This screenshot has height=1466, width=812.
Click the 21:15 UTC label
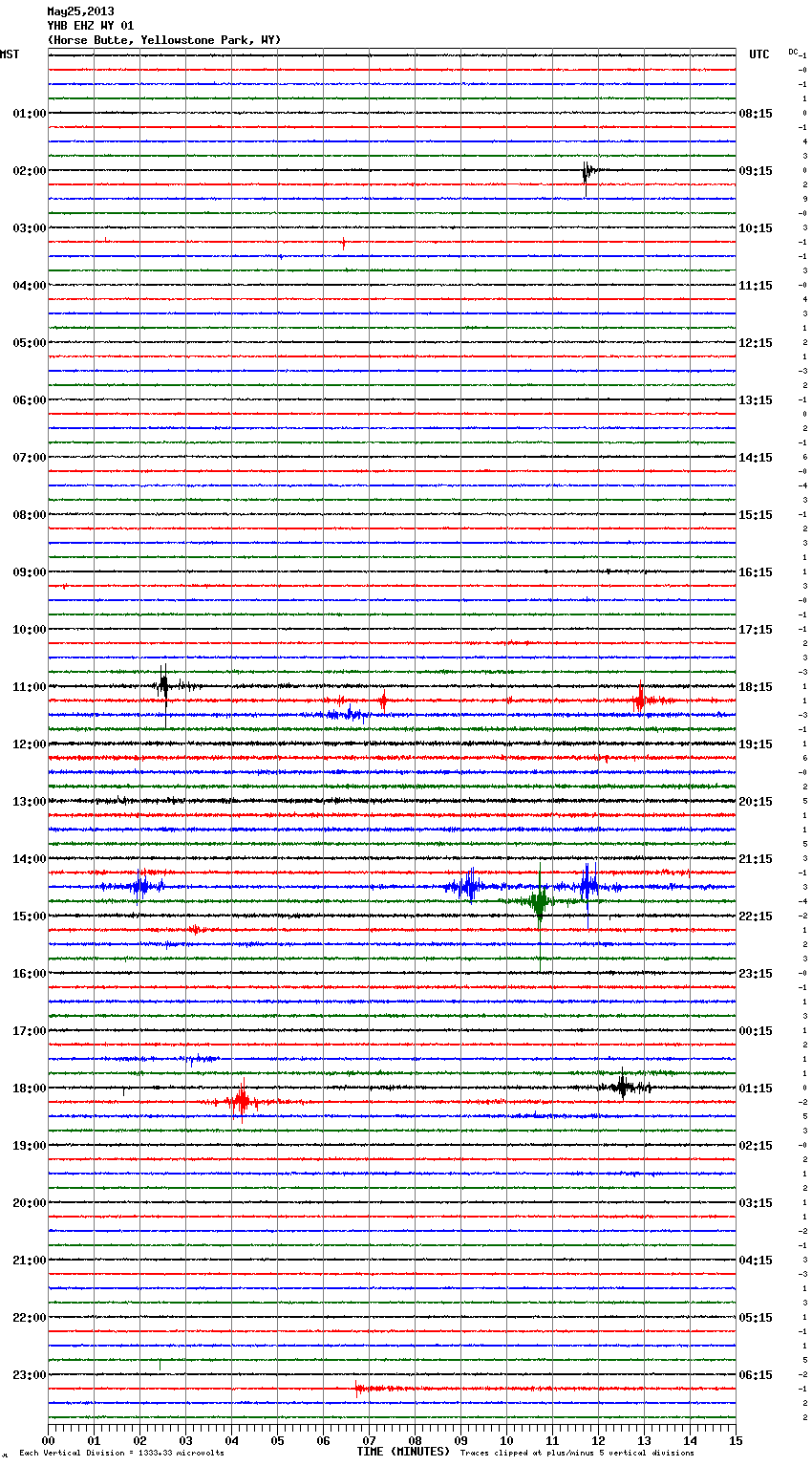(756, 859)
